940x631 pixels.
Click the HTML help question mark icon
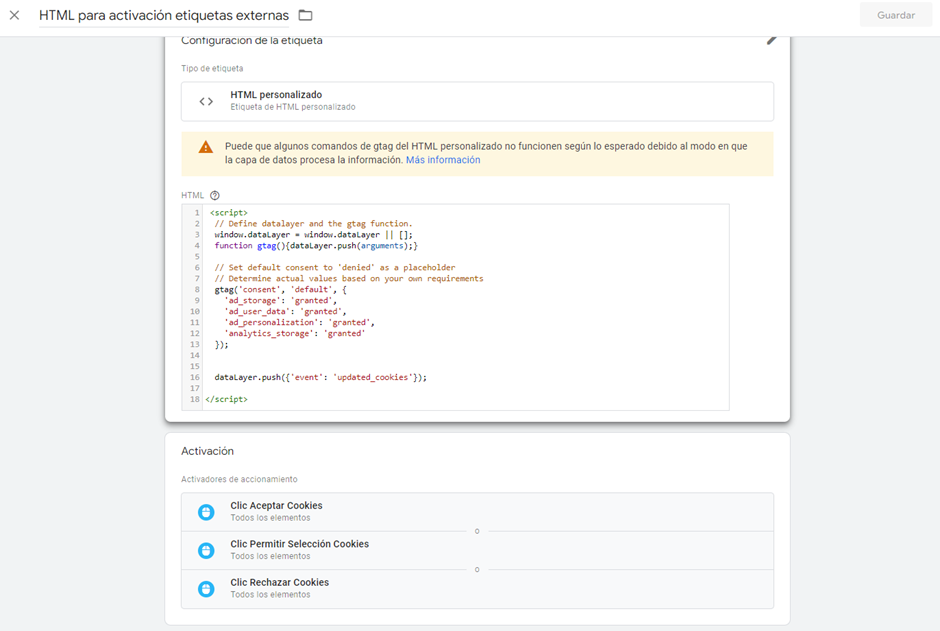[x=215, y=195]
